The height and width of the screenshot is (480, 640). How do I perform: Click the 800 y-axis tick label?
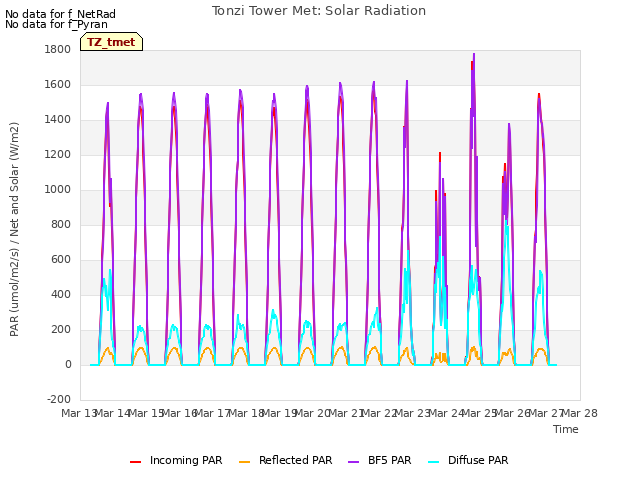coord(61,224)
